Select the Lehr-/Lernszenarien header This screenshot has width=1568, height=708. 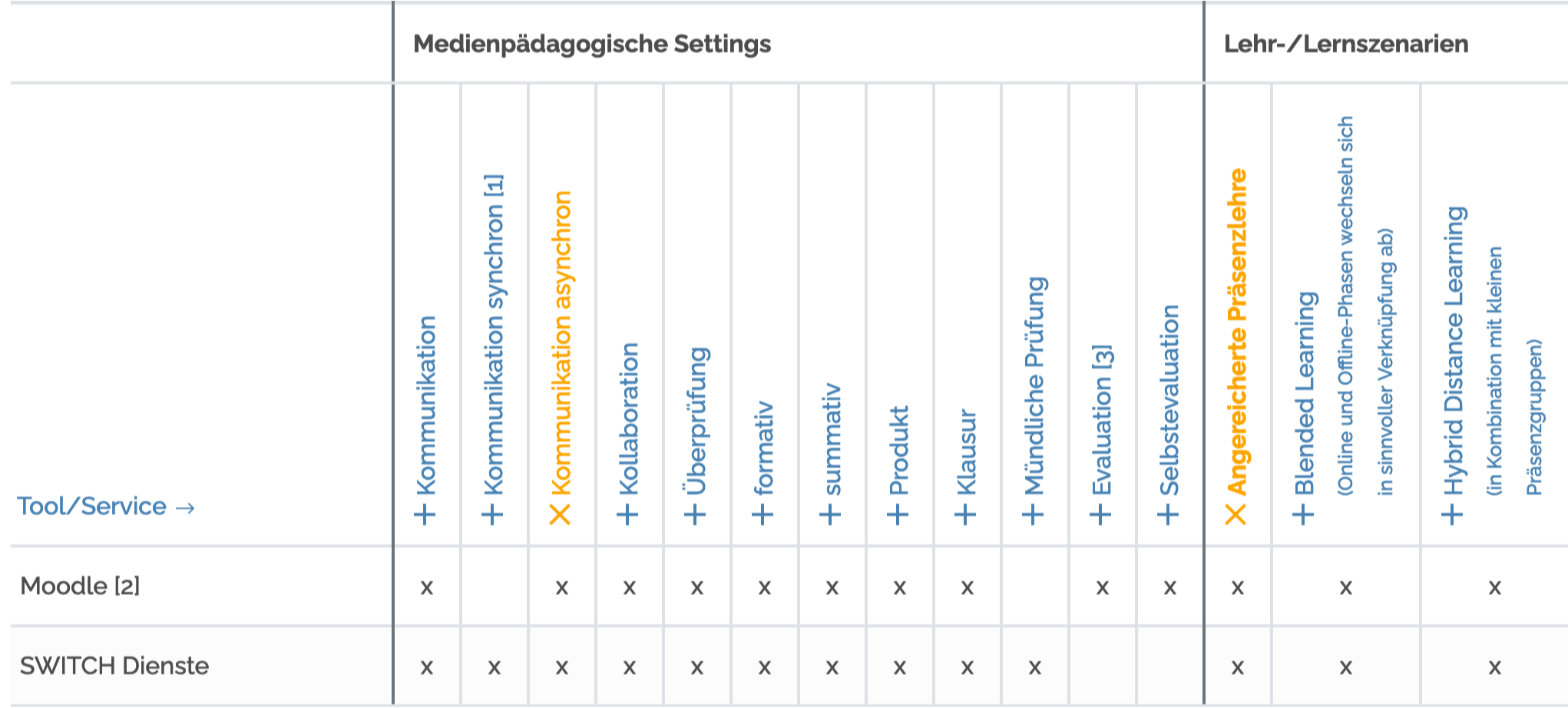(1345, 44)
